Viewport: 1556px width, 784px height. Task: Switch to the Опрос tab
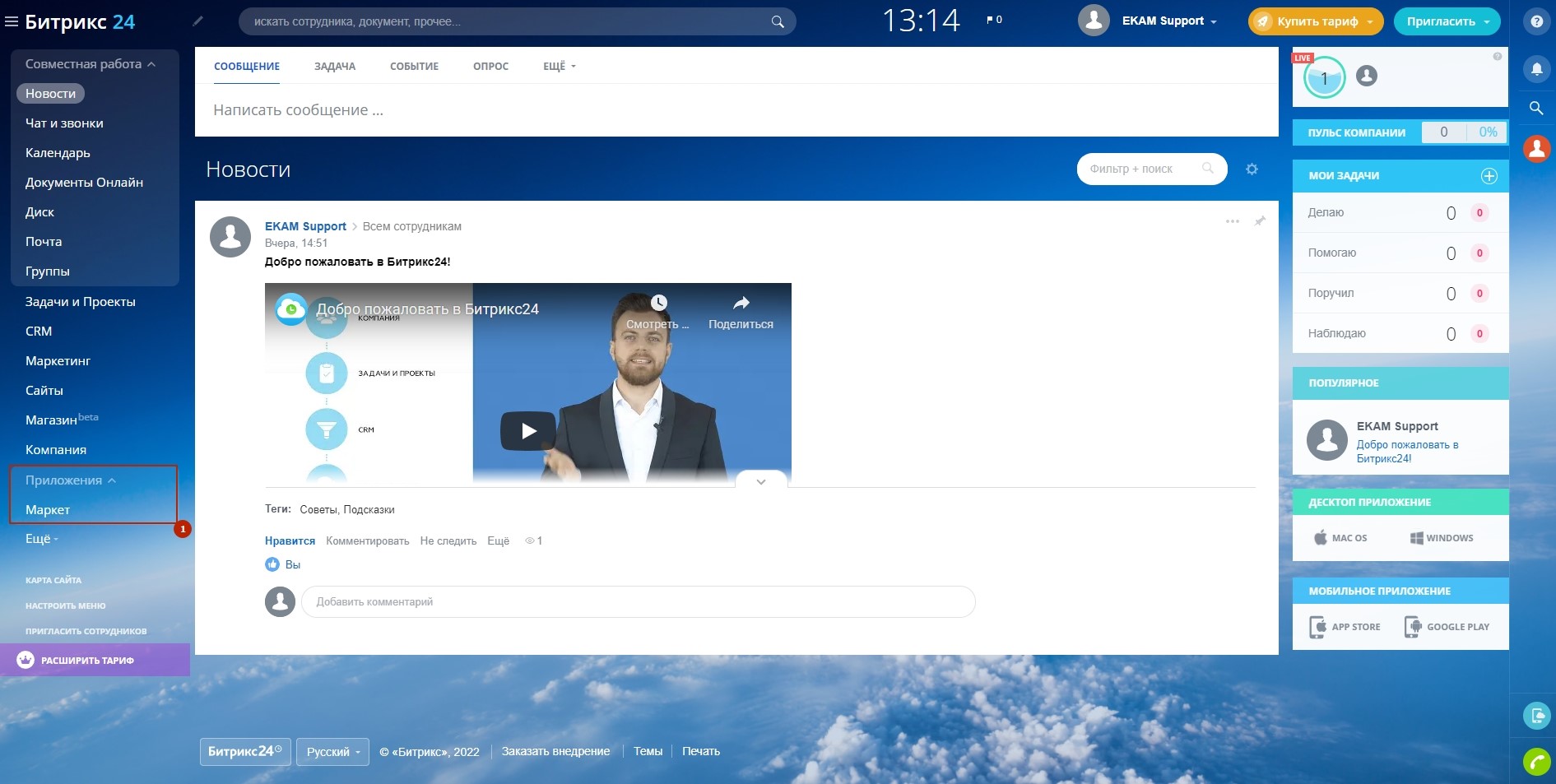[490, 67]
